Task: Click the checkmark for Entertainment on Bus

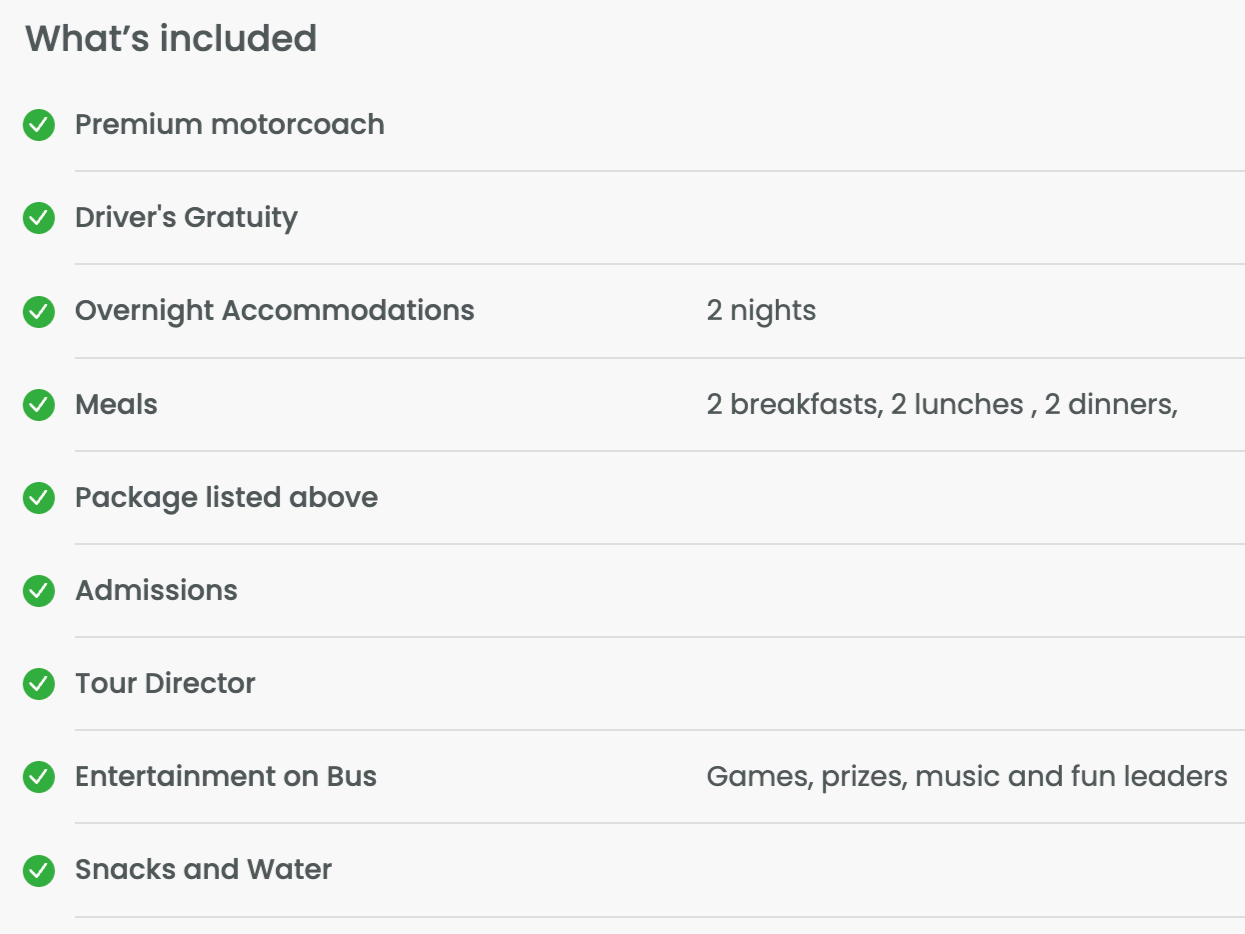Action: click(39, 777)
